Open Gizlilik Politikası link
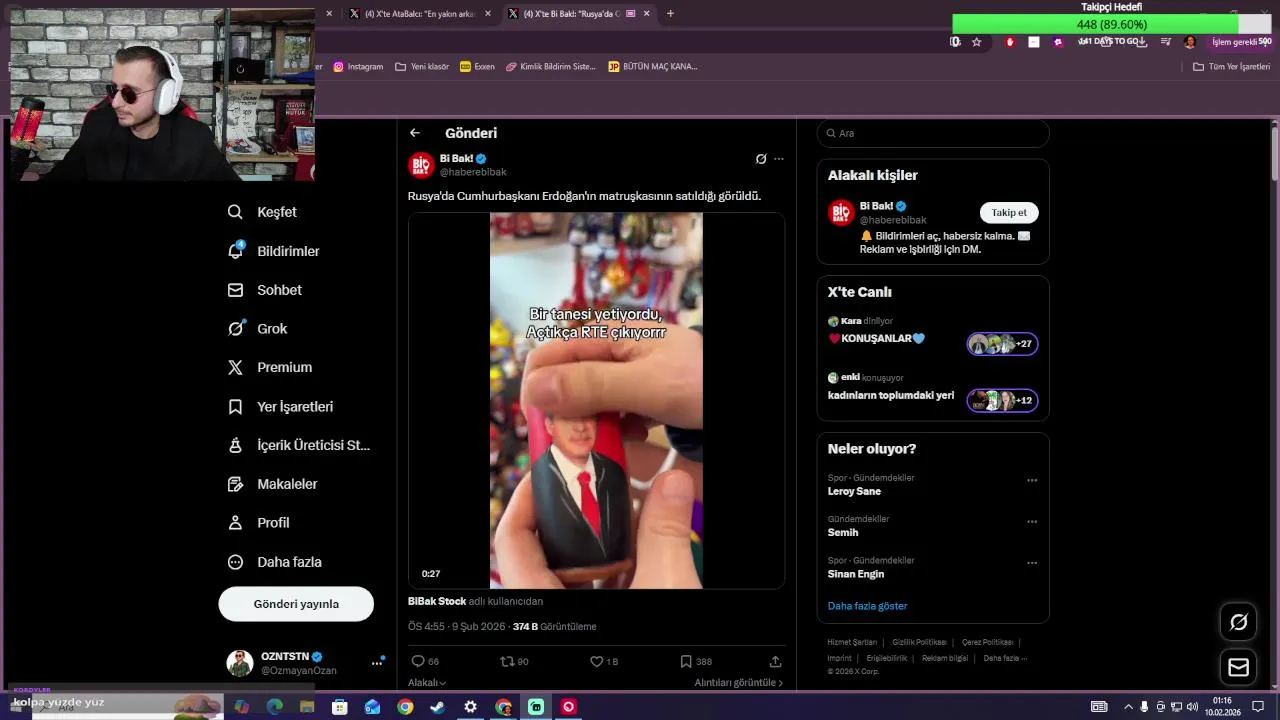 click(x=919, y=642)
